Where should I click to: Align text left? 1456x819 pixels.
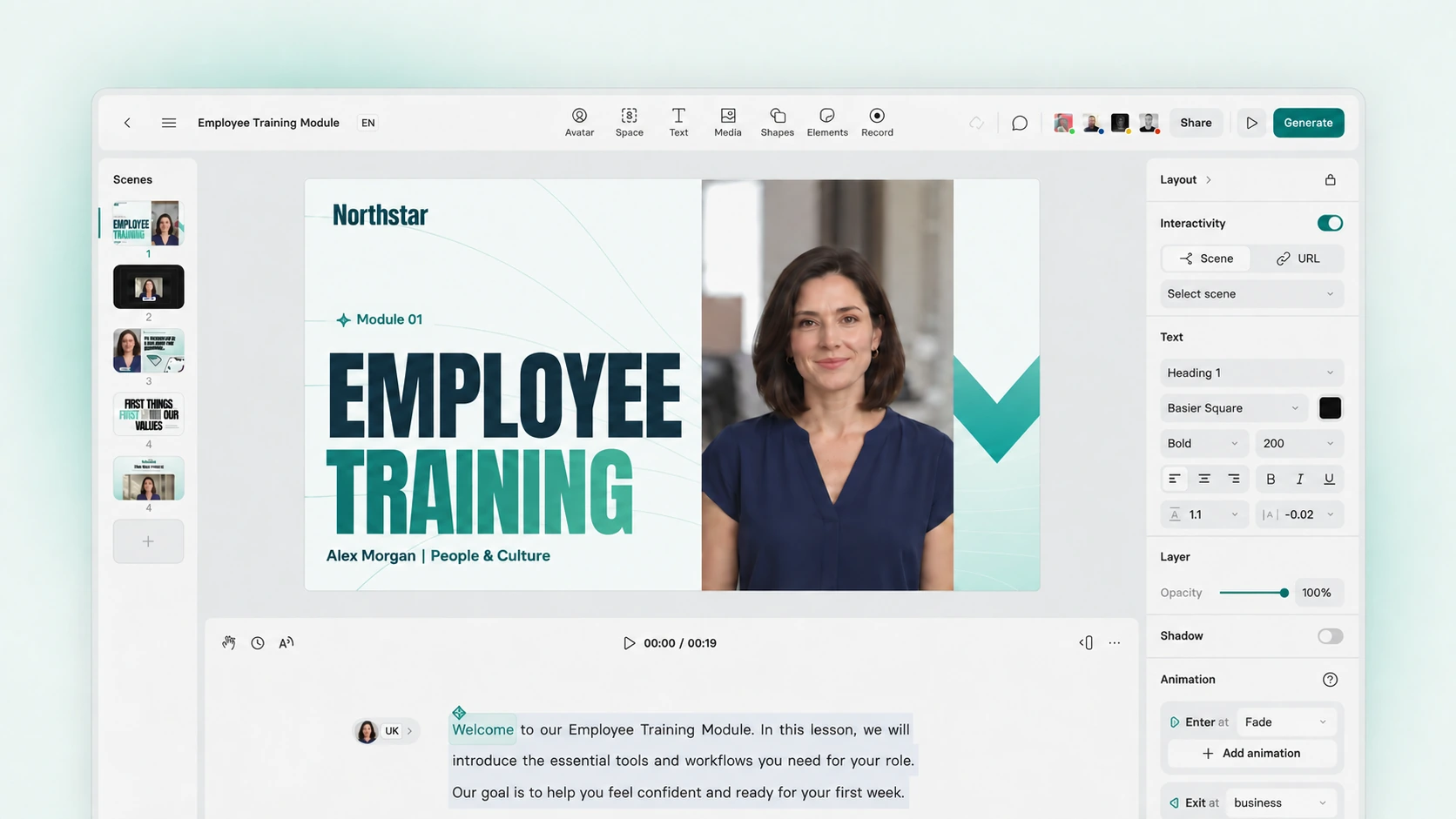pyautogui.click(x=1174, y=479)
